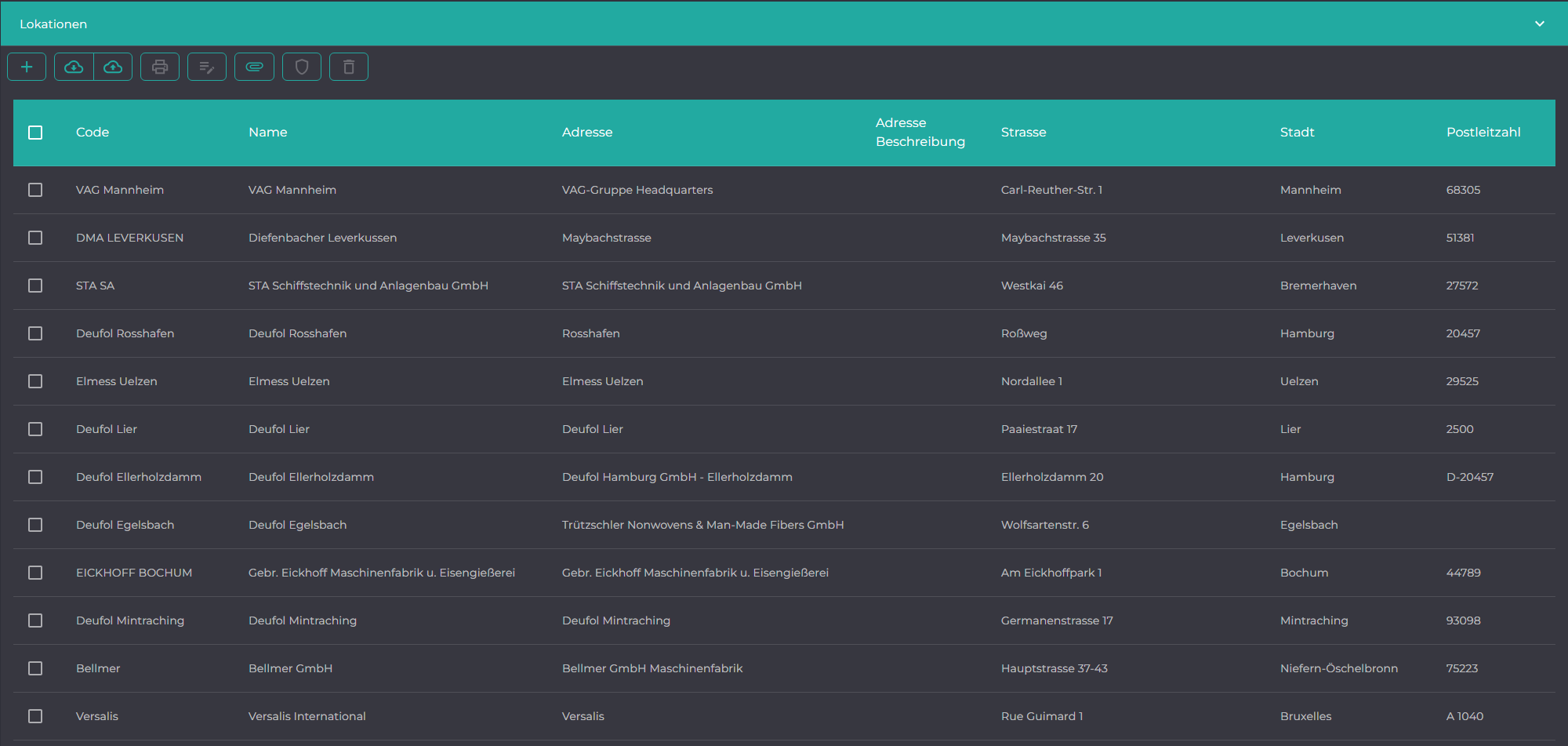The height and width of the screenshot is (746, 1568).
Task: Toggle the select-all checkbox in table header
Action: [x=35, y=133]
